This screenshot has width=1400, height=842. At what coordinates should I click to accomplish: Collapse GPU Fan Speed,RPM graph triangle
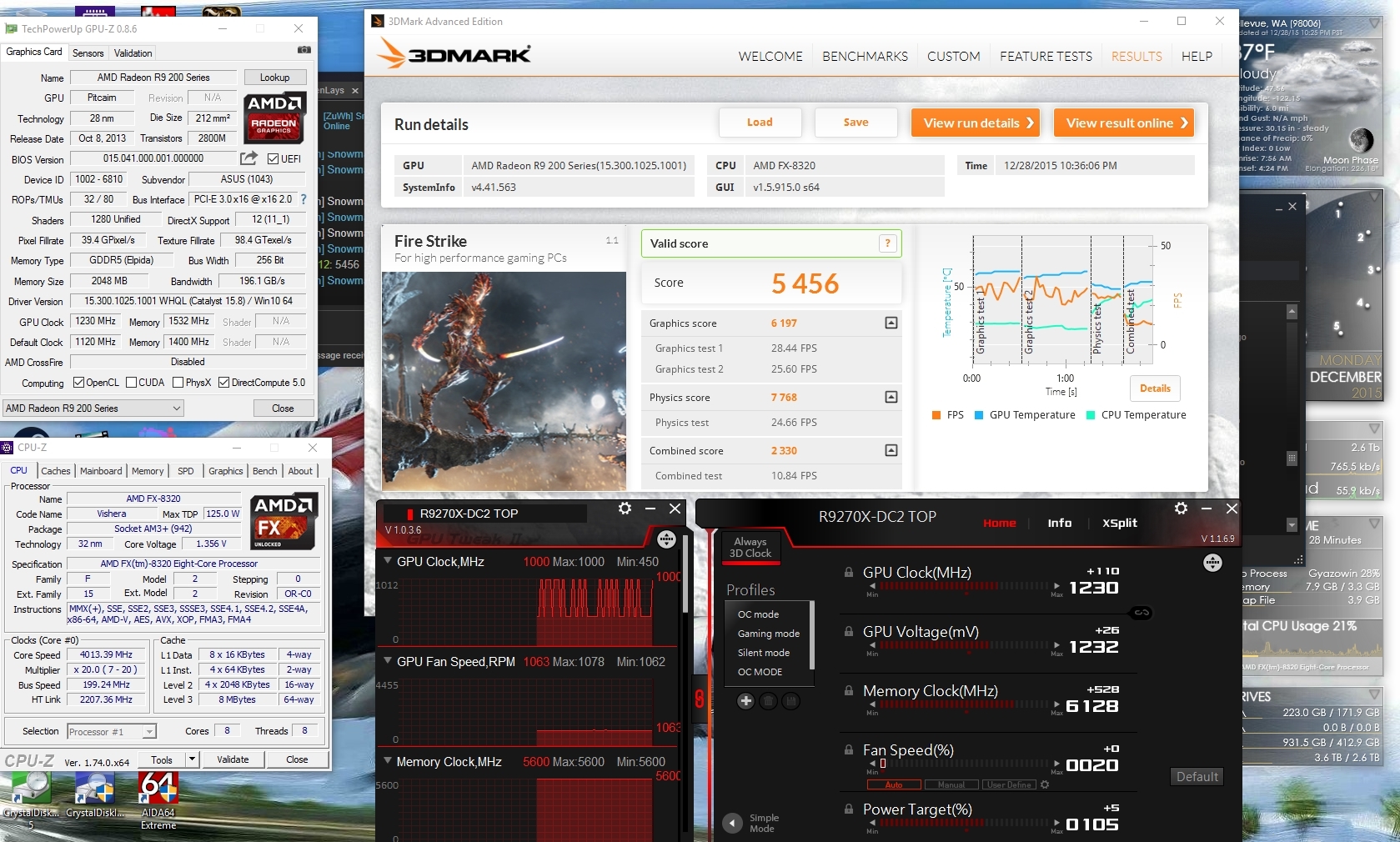(x=388, y=660)
